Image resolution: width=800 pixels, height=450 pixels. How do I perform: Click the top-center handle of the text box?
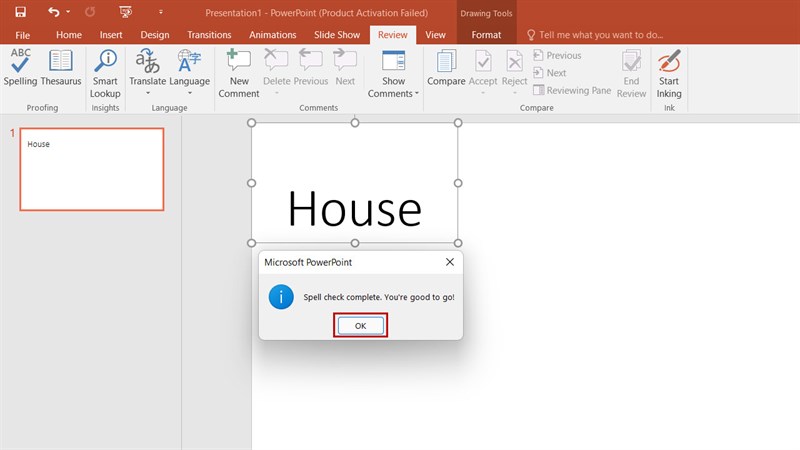pos(355,122)
